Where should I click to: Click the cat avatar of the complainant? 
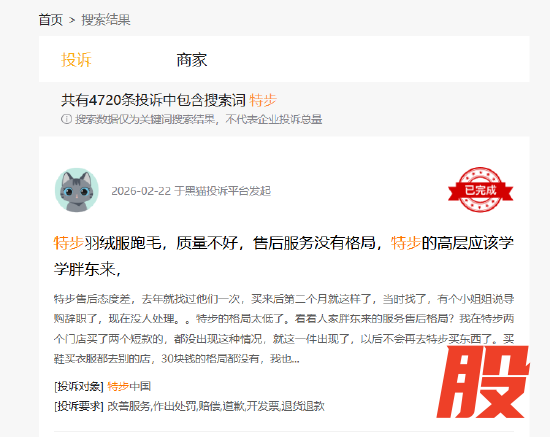coord(76,190)
